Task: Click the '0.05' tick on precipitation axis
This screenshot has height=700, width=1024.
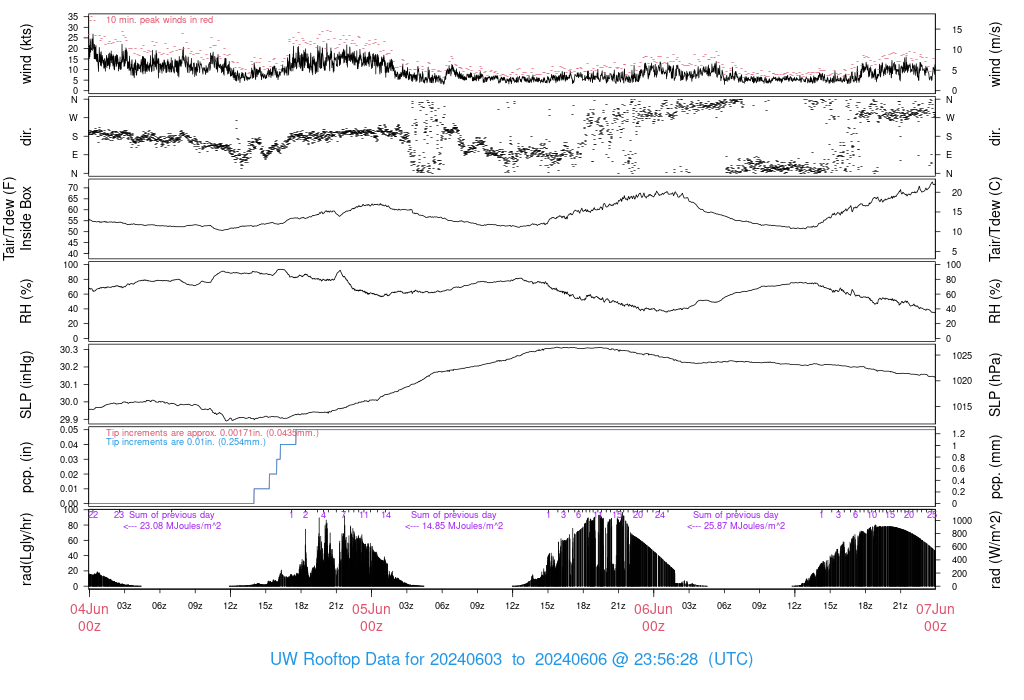Action: coord(69,429)
